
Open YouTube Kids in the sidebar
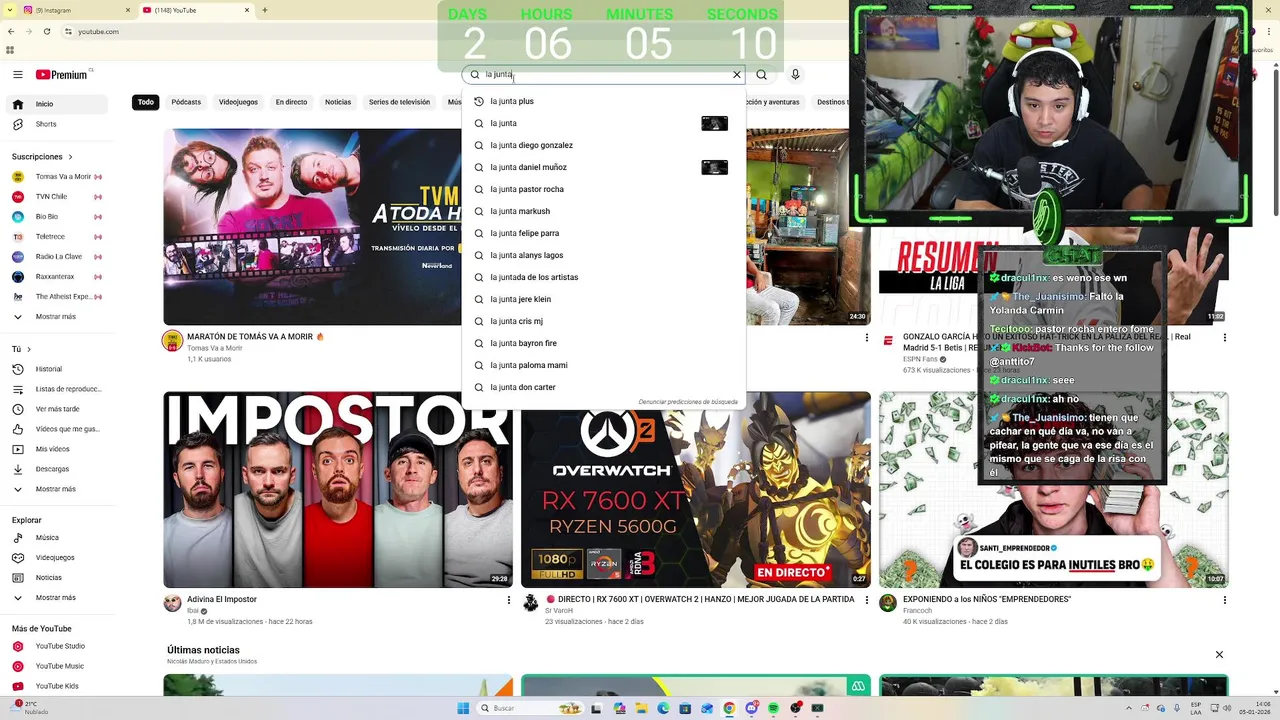point(56,686)
